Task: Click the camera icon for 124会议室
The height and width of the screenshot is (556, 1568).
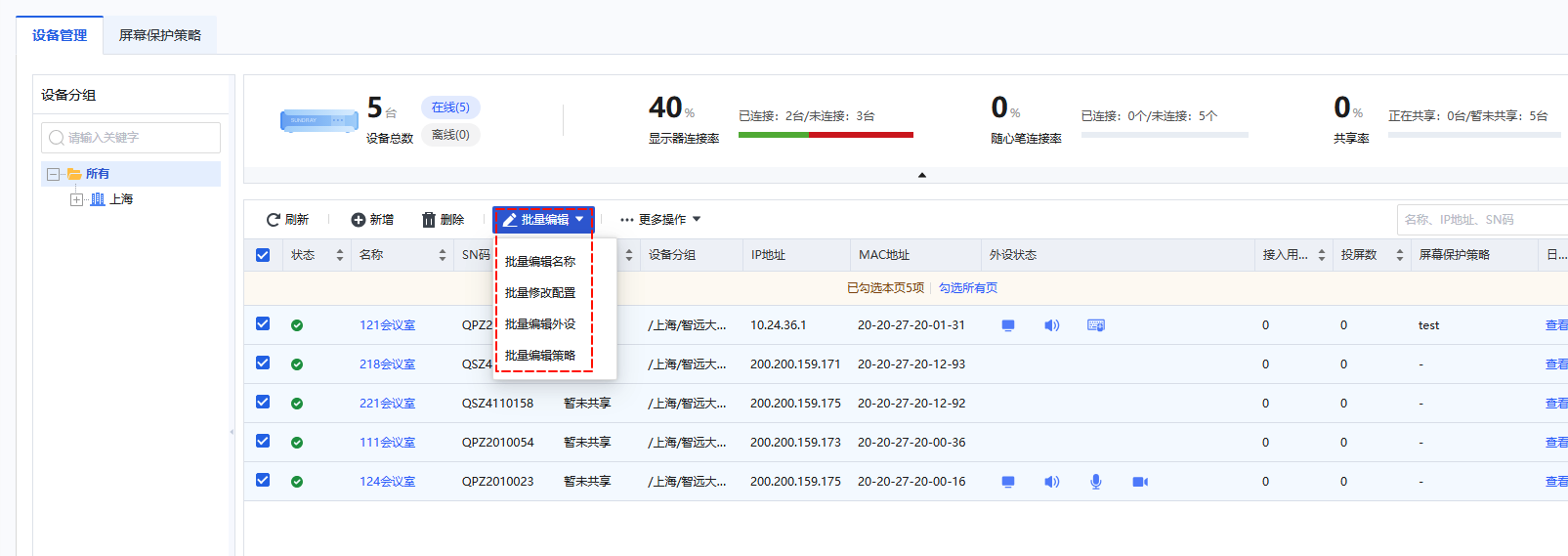Action: 1140,482
